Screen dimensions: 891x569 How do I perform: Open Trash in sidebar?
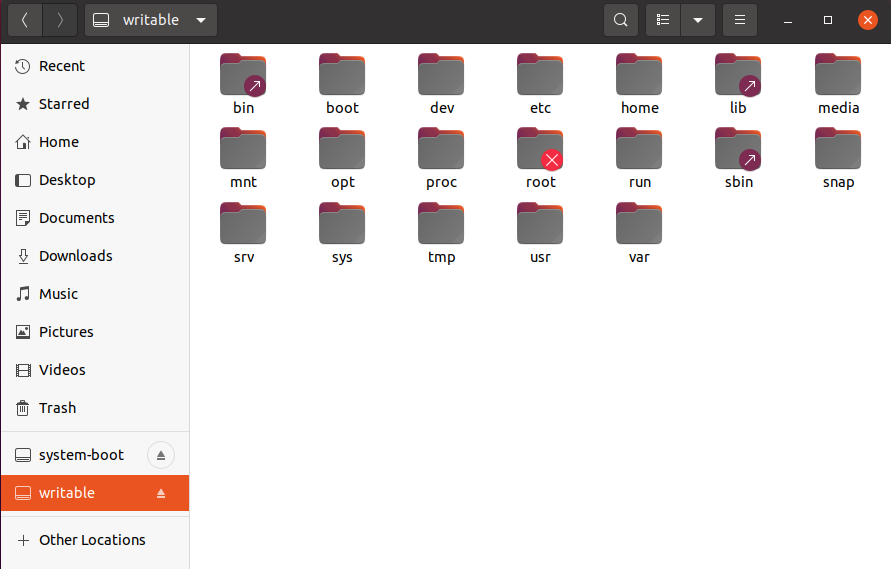[x=95, y=408]
